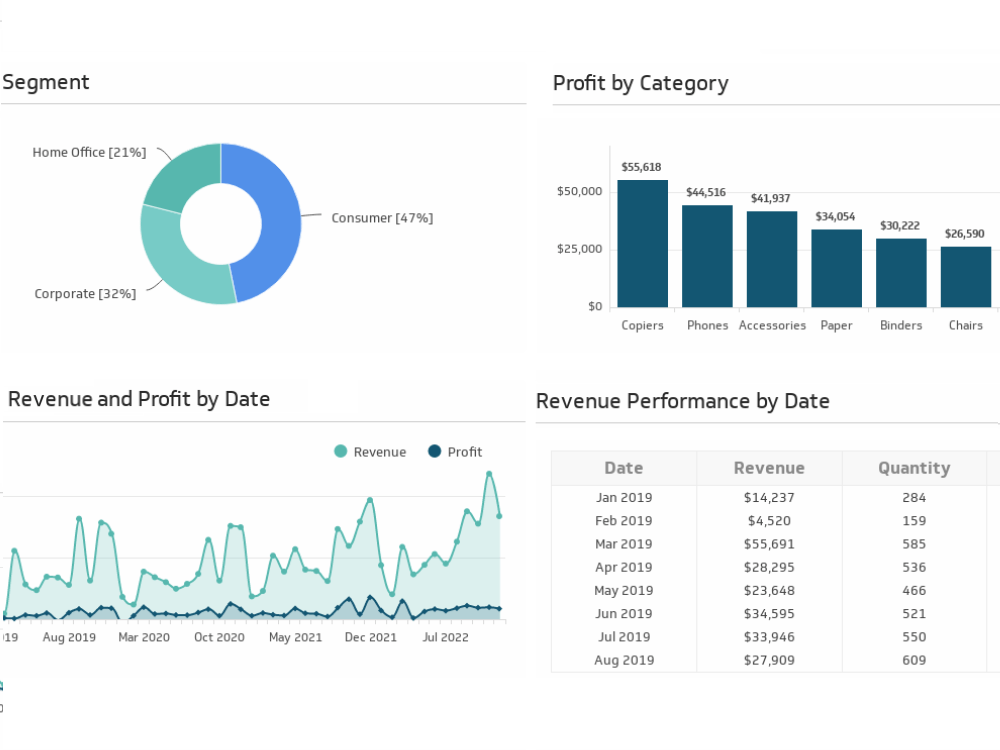Image resolution: width=1000 pixels, height=750 pixels.
Task: Click the Date column header
Action: 623,468
